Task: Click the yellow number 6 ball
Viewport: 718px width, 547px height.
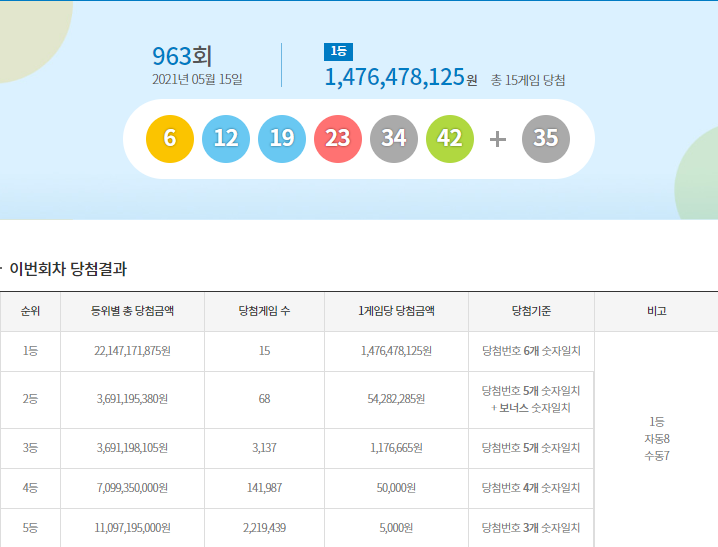Action: [x=170, y=139]
